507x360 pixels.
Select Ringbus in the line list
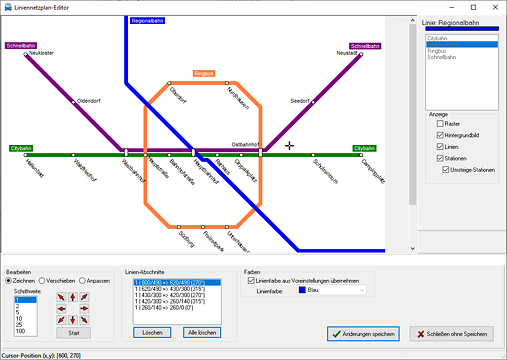tap(462, 51)
